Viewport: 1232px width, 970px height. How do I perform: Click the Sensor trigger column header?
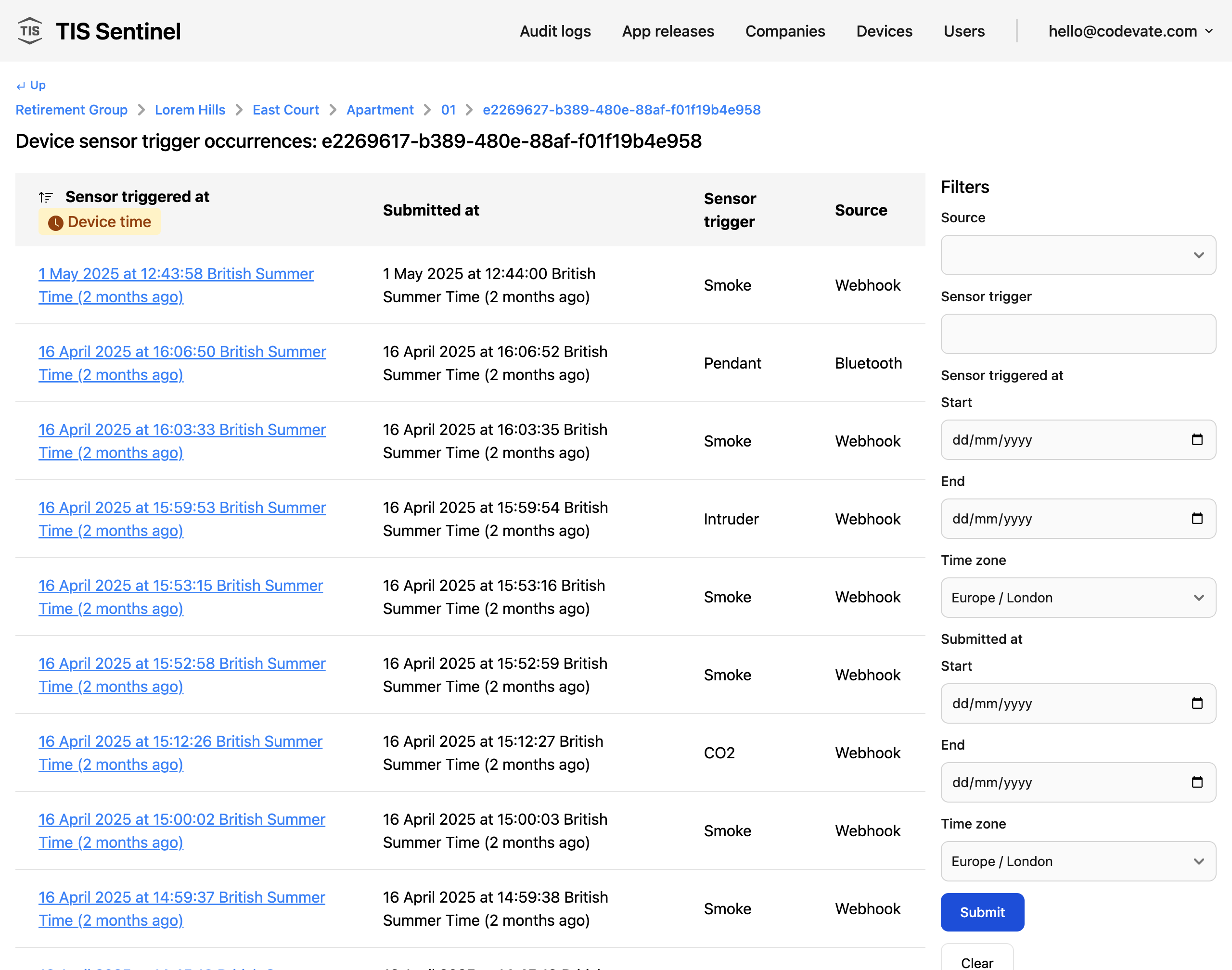click(730, 210)
